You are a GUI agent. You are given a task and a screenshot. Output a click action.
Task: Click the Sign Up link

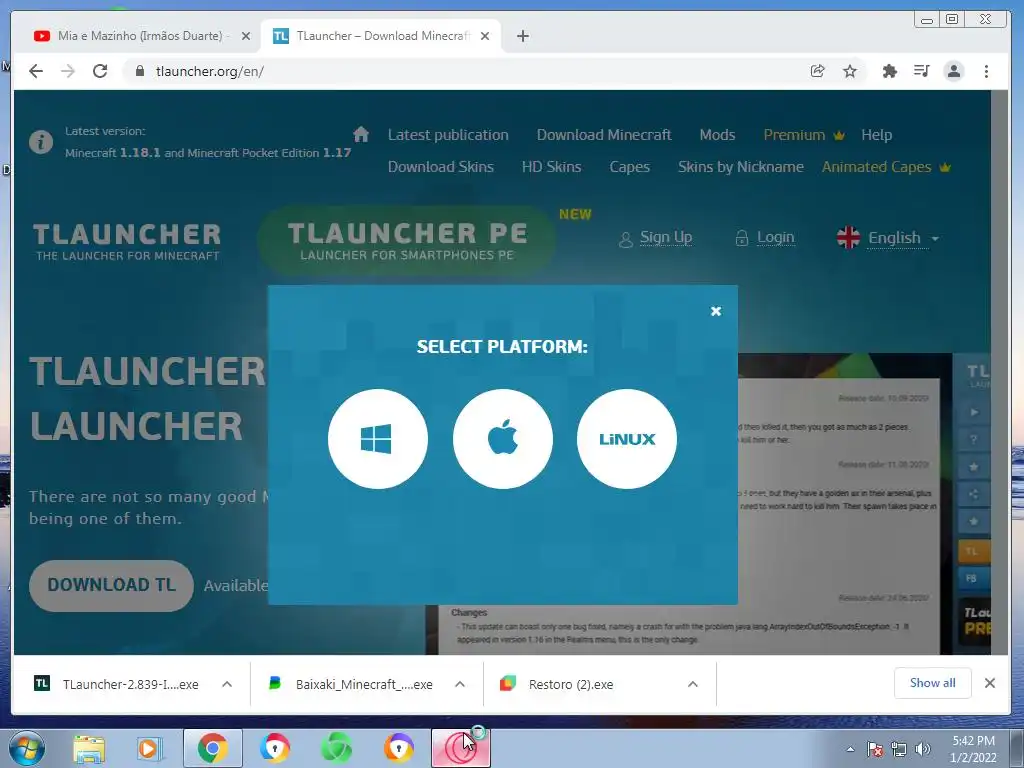click(656, 238)
